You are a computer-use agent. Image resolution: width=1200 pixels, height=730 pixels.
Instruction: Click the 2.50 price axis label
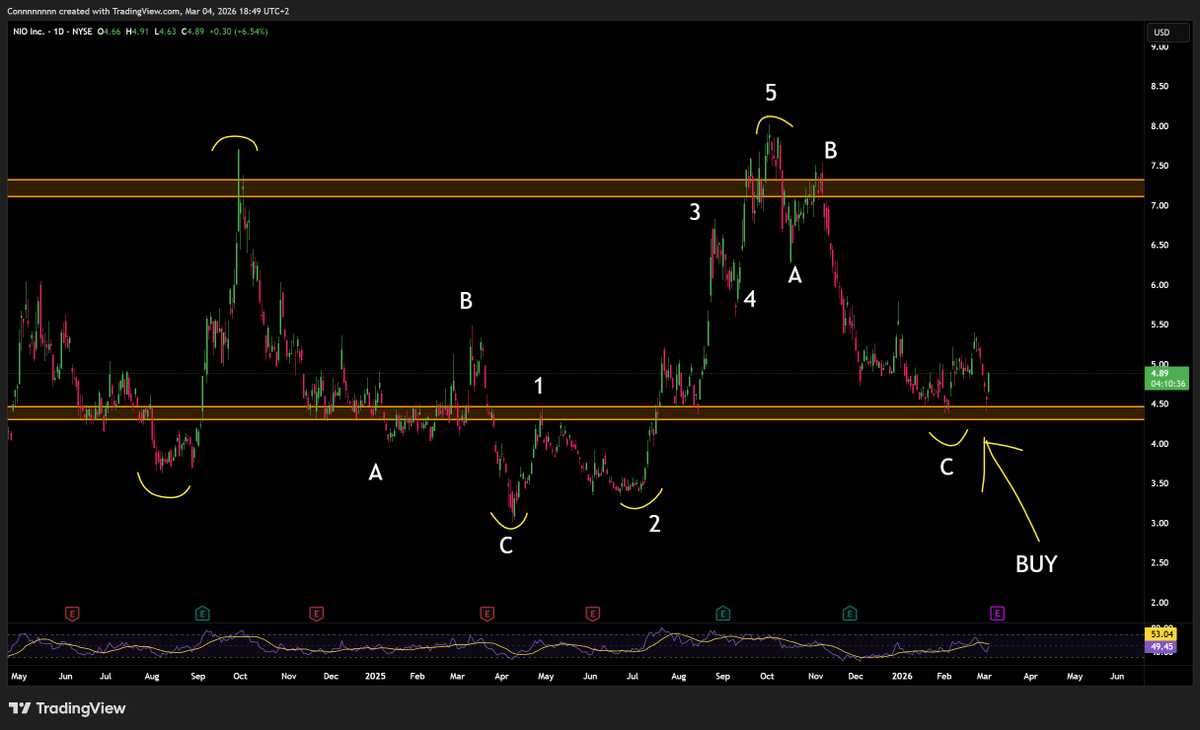pyautogui.click(x=1160, y=563)
